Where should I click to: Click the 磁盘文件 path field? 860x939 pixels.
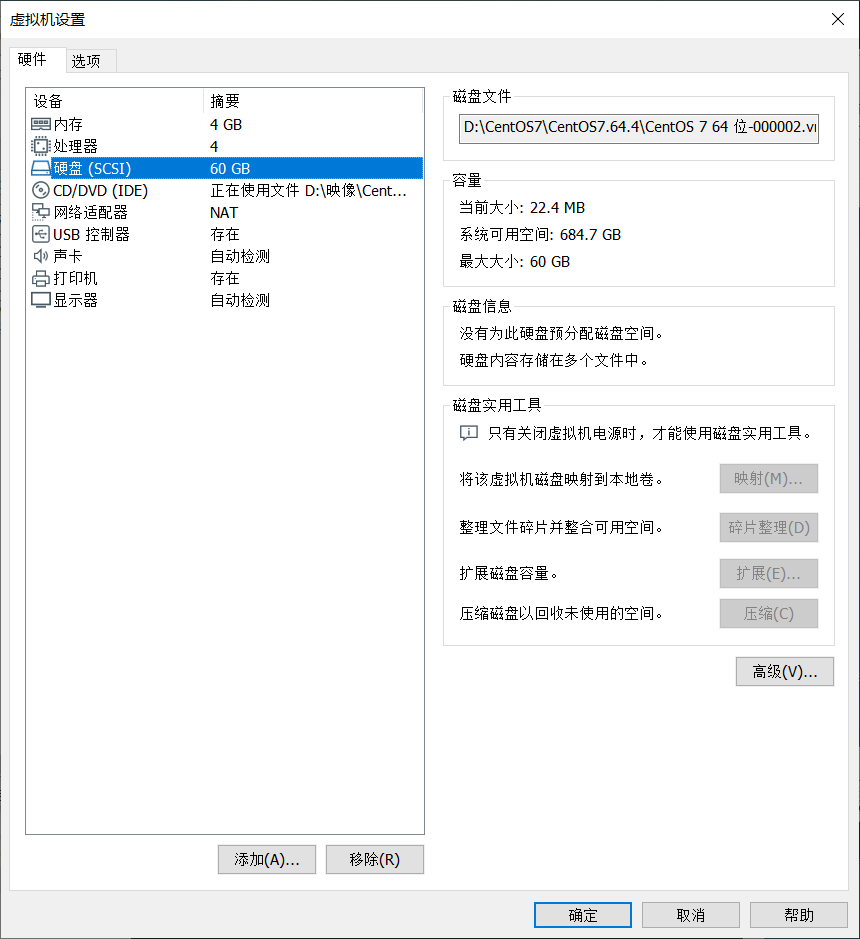(638, 129)
